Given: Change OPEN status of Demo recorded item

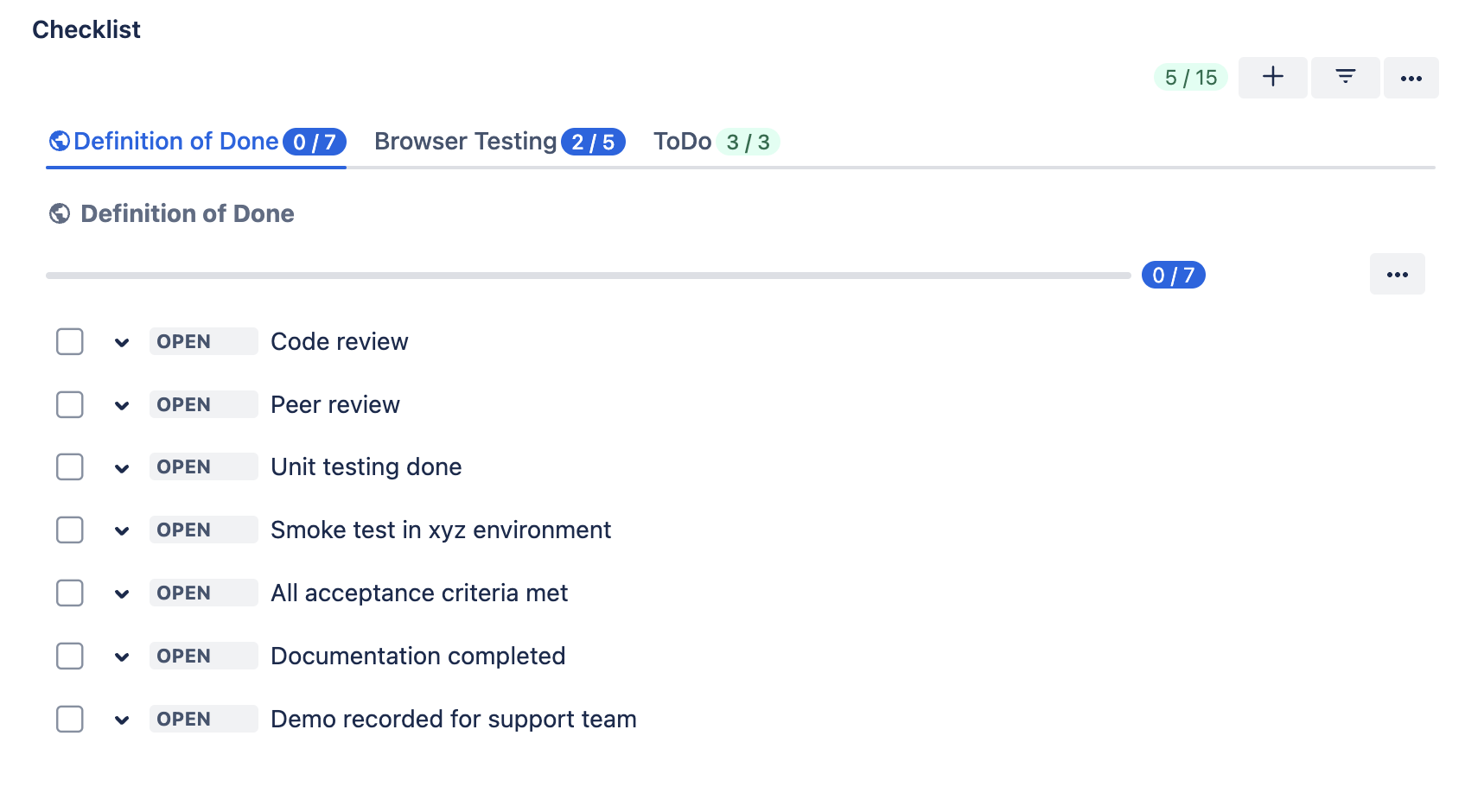Looking at the screenshot, I should [x=203, y=719].
